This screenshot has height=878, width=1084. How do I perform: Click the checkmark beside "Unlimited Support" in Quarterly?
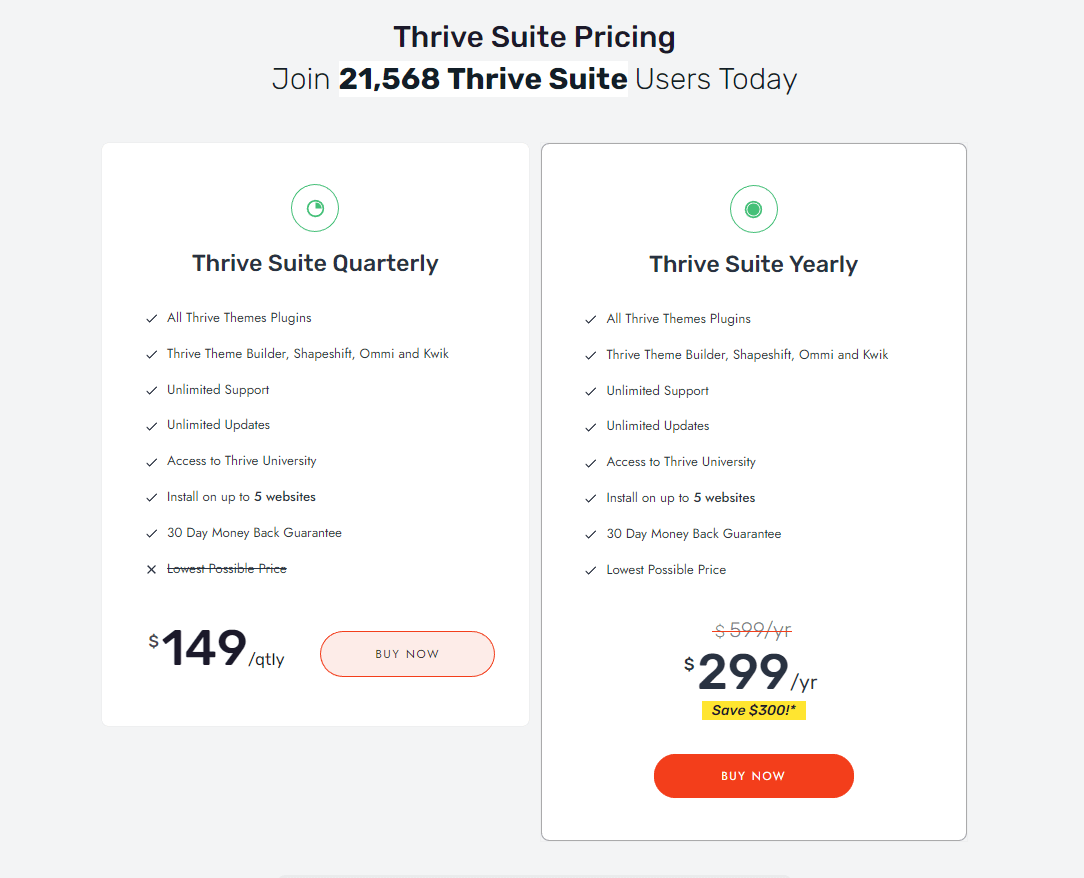[152, 389]
